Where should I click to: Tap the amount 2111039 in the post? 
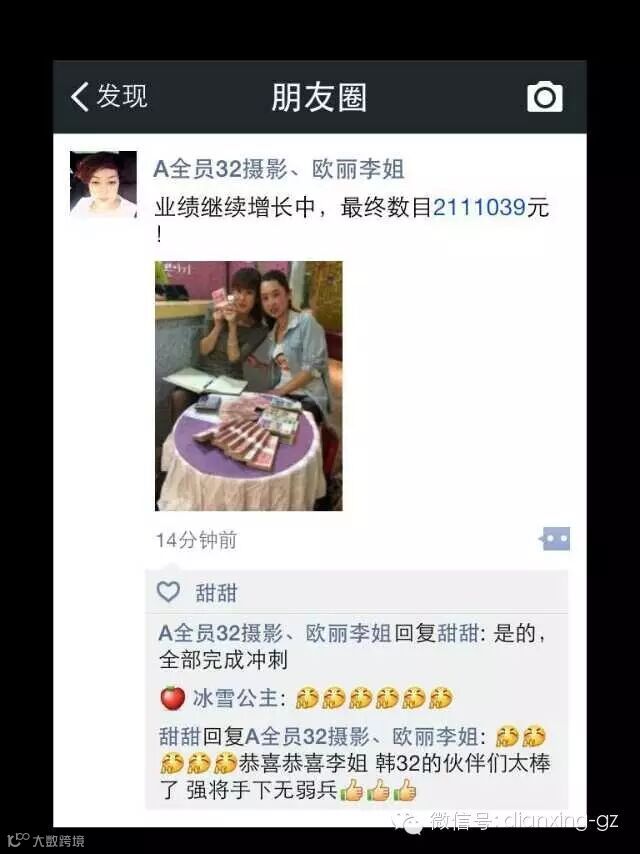[x=479, y=208]
